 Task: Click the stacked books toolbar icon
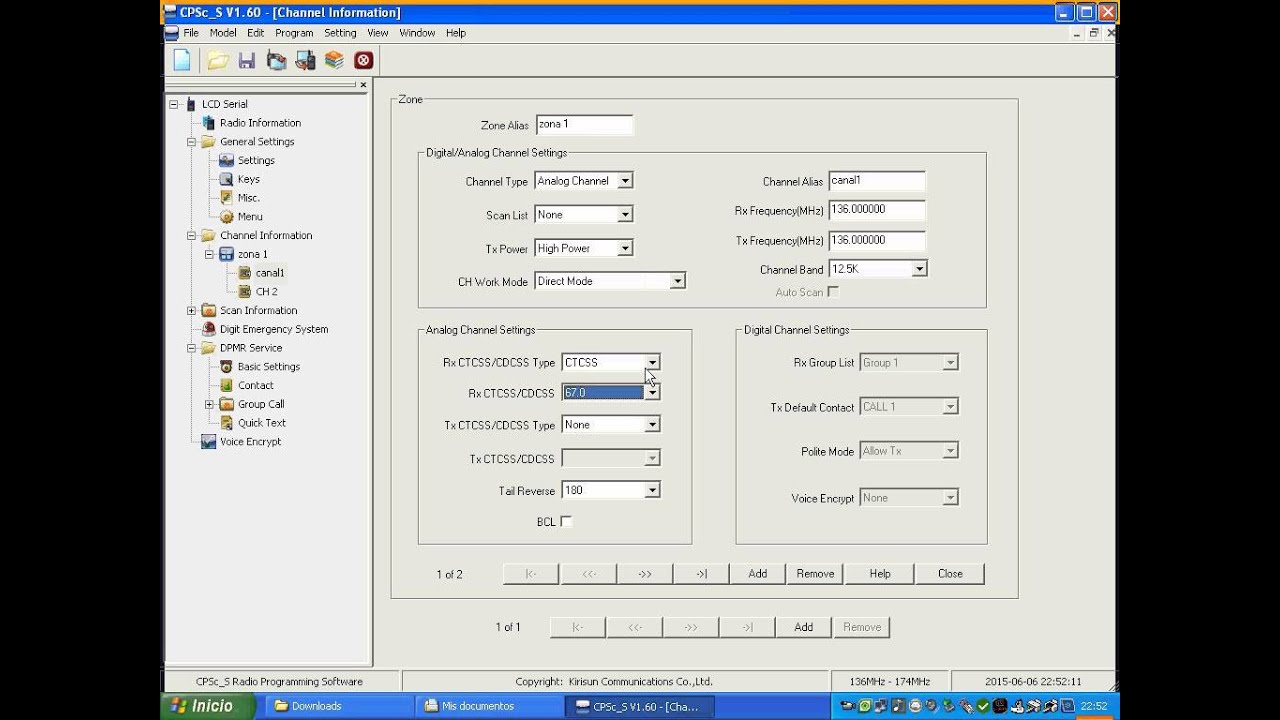tap(334, 60)
